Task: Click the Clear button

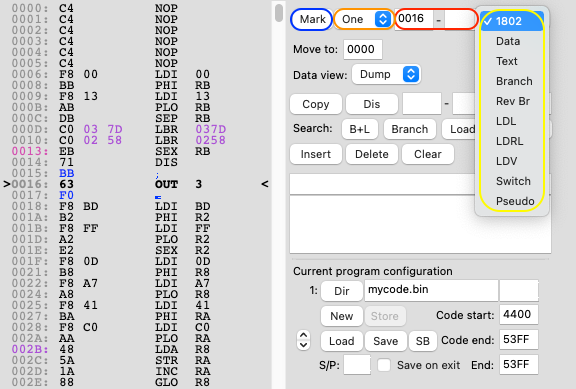Action: coord(428,154)
